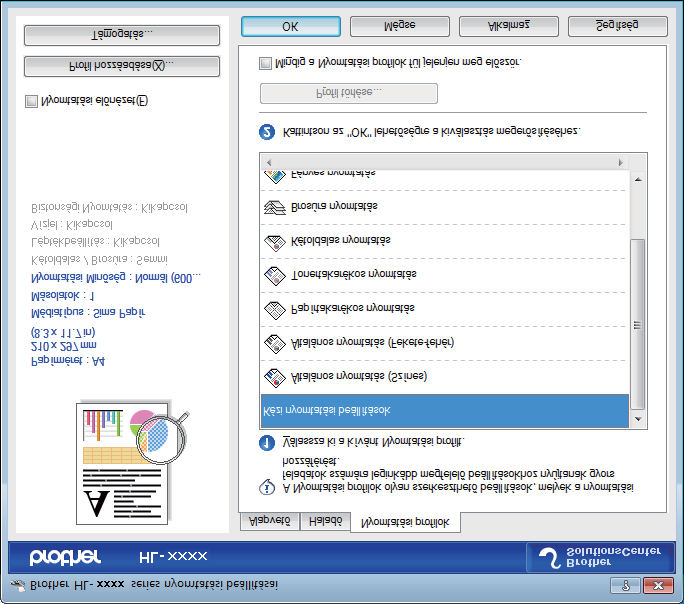Screen dimensions: 684x604
Task: Select Általános nyomtatás (Fekete-fehér) profile icon
Action: (275, 344)
